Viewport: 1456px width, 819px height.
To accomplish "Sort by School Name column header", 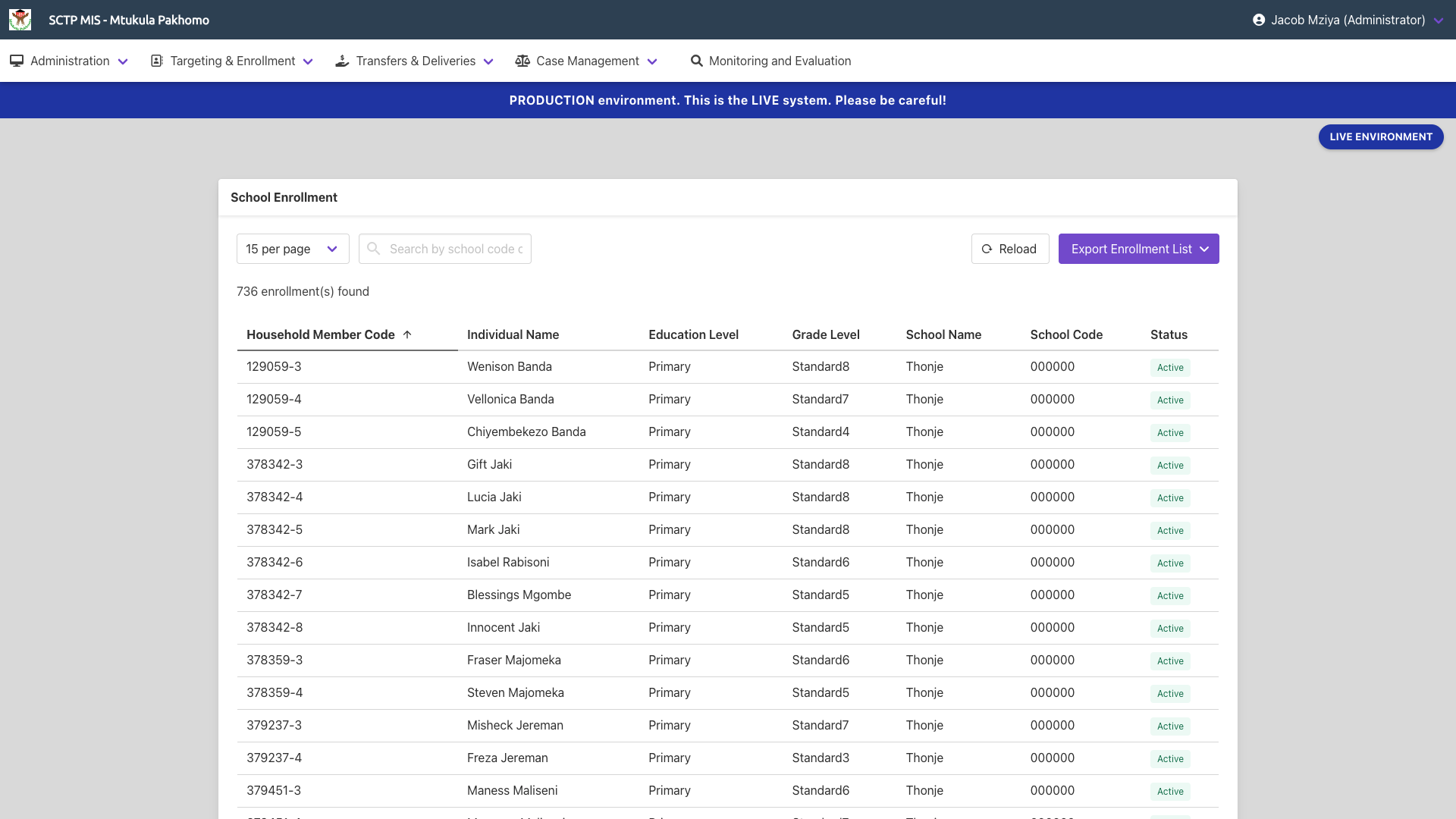I will (943, 334).
